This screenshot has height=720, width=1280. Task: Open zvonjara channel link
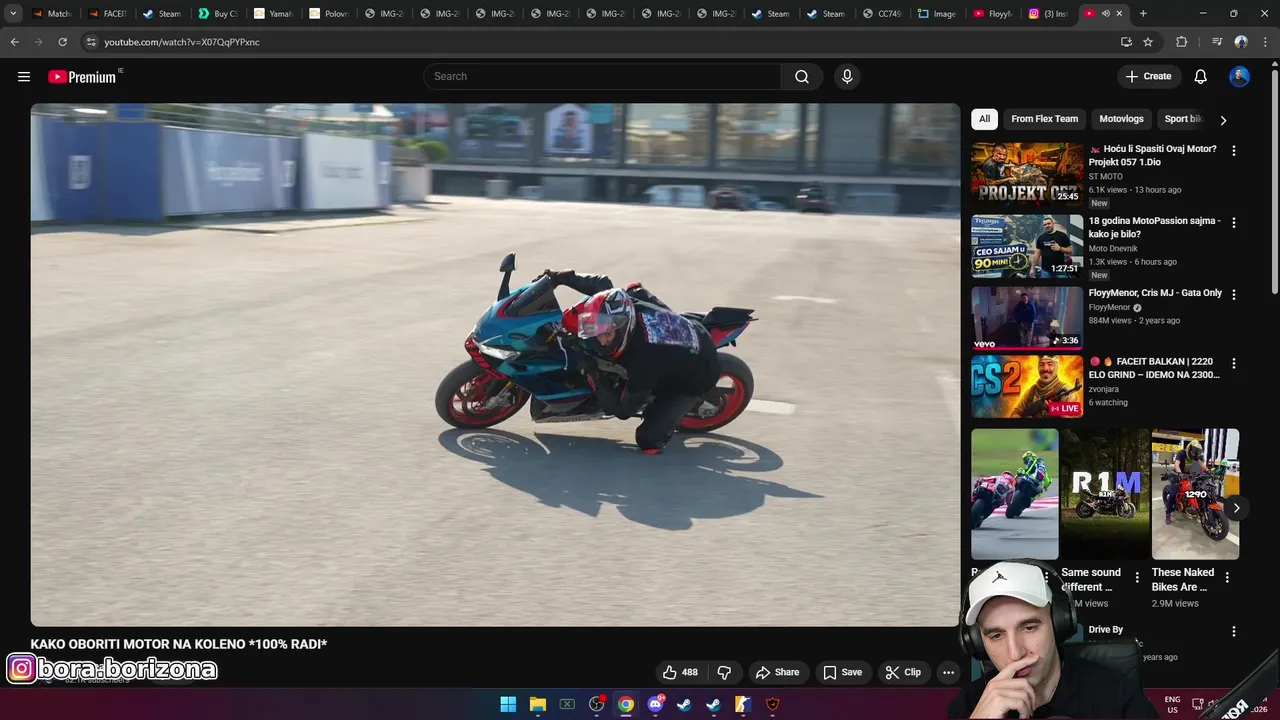[x=1103, y=389]
